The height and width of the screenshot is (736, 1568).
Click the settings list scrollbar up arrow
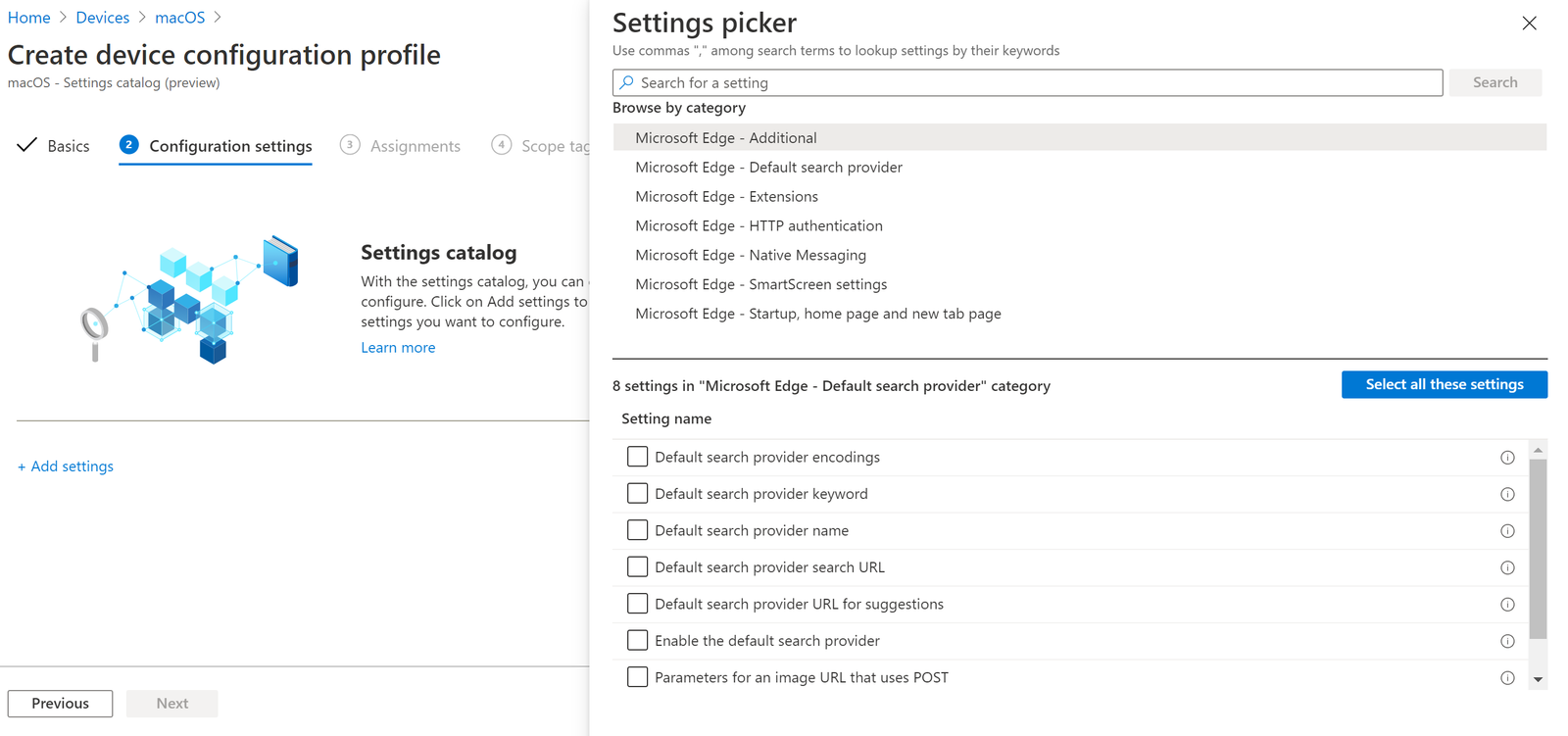click(x=1538, y=450)
